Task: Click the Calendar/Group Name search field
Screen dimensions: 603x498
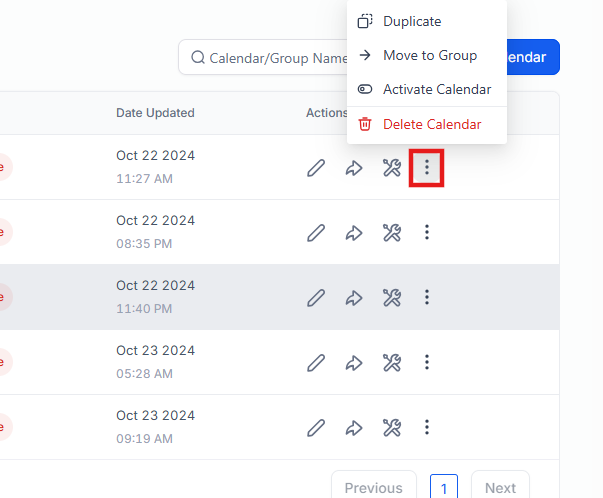Action: click(270, 58)
